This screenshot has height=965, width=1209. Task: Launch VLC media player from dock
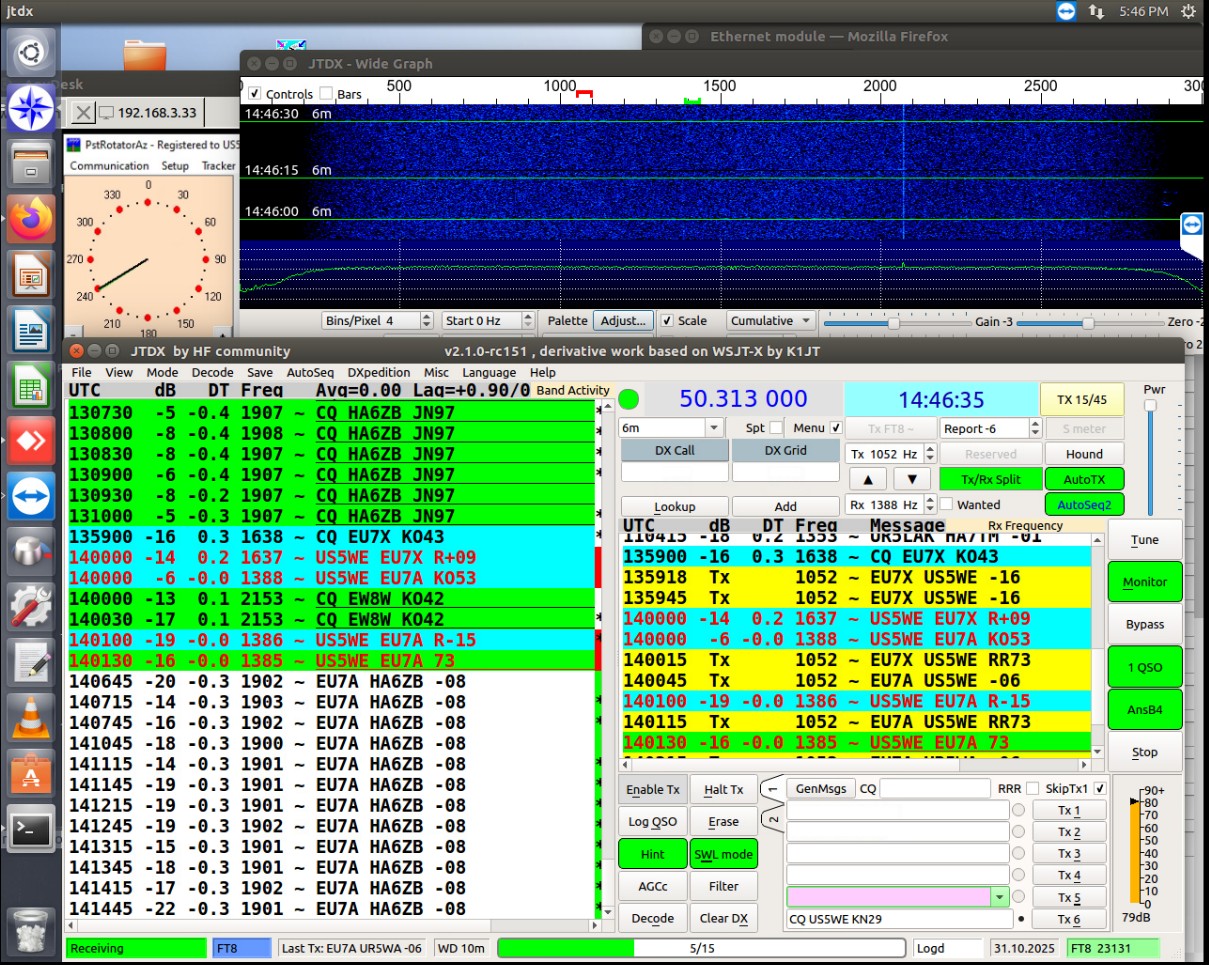pos(31,716)
